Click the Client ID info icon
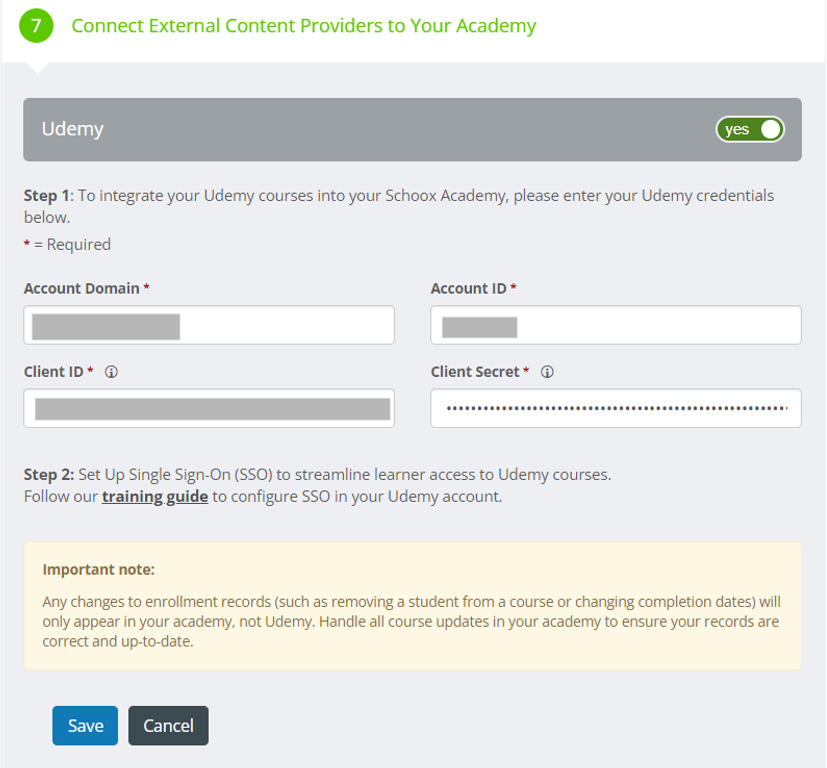827x768 pixels. pyautogui.click(x=111, y=372)
